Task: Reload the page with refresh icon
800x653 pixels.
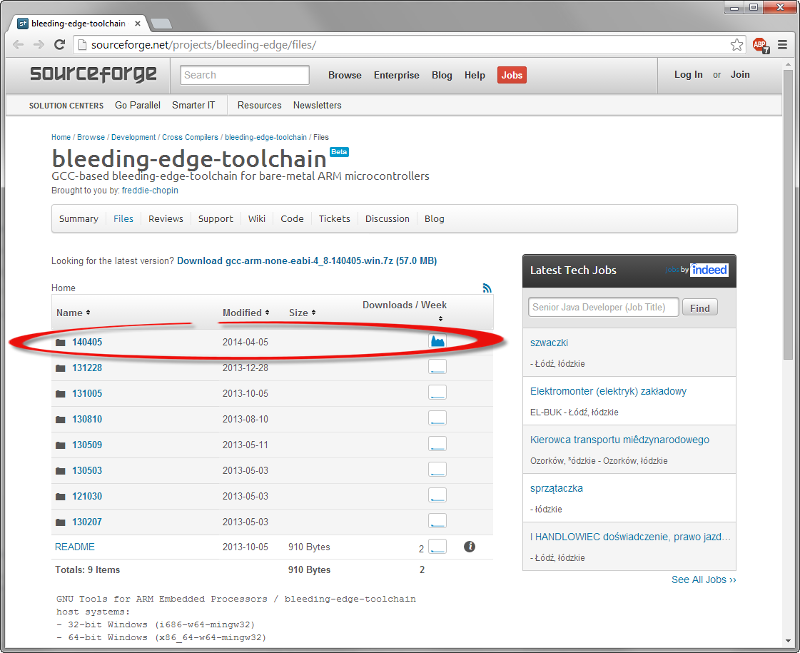Action: [x=60, y=45]
